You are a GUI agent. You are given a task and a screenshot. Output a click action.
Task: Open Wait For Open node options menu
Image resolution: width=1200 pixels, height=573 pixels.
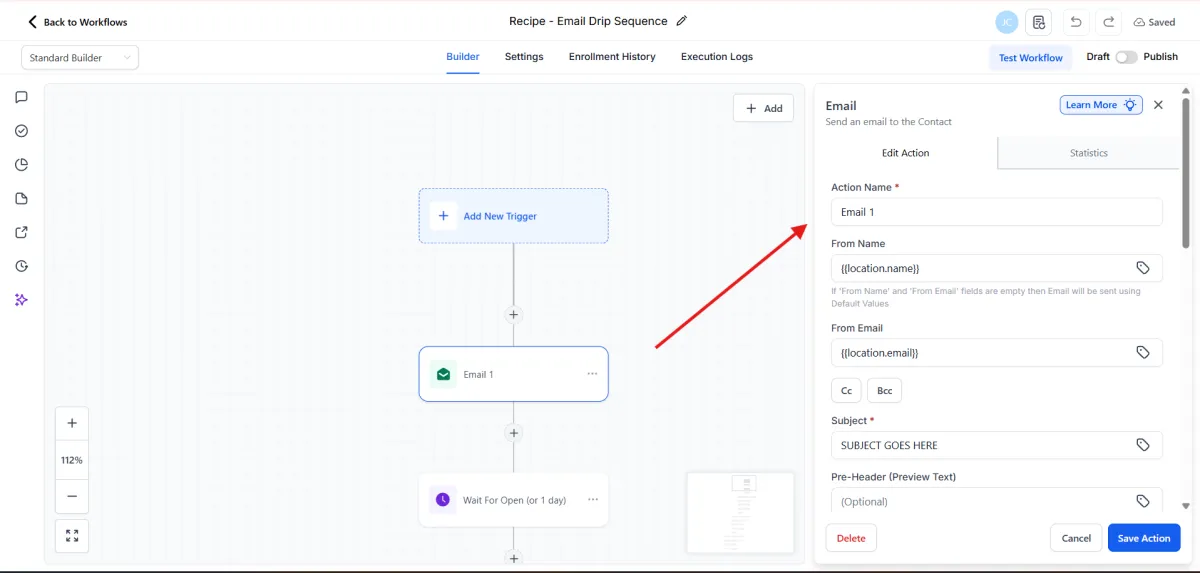pyautogui.click(x=593, y=500)
